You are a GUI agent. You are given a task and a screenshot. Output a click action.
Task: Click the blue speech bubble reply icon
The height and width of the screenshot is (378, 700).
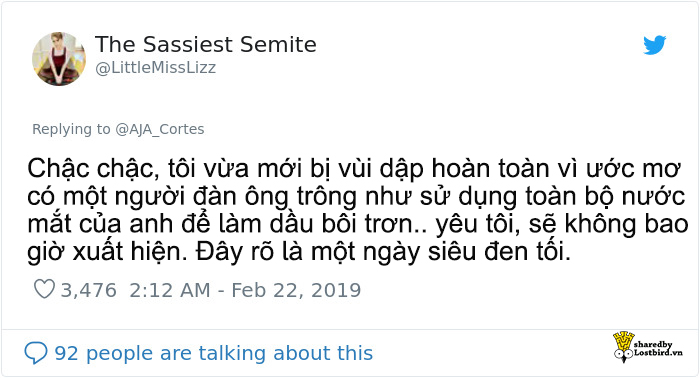click(36, 353)
